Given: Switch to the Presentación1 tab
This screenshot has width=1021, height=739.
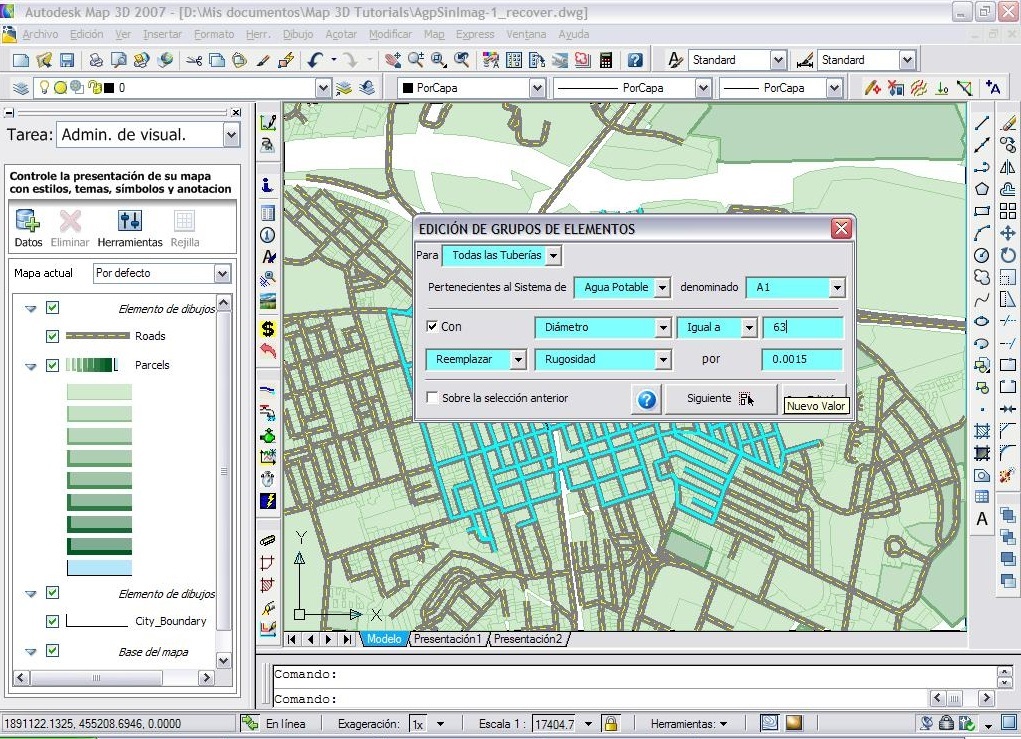Looking at the screenshot, I should 447,639.
